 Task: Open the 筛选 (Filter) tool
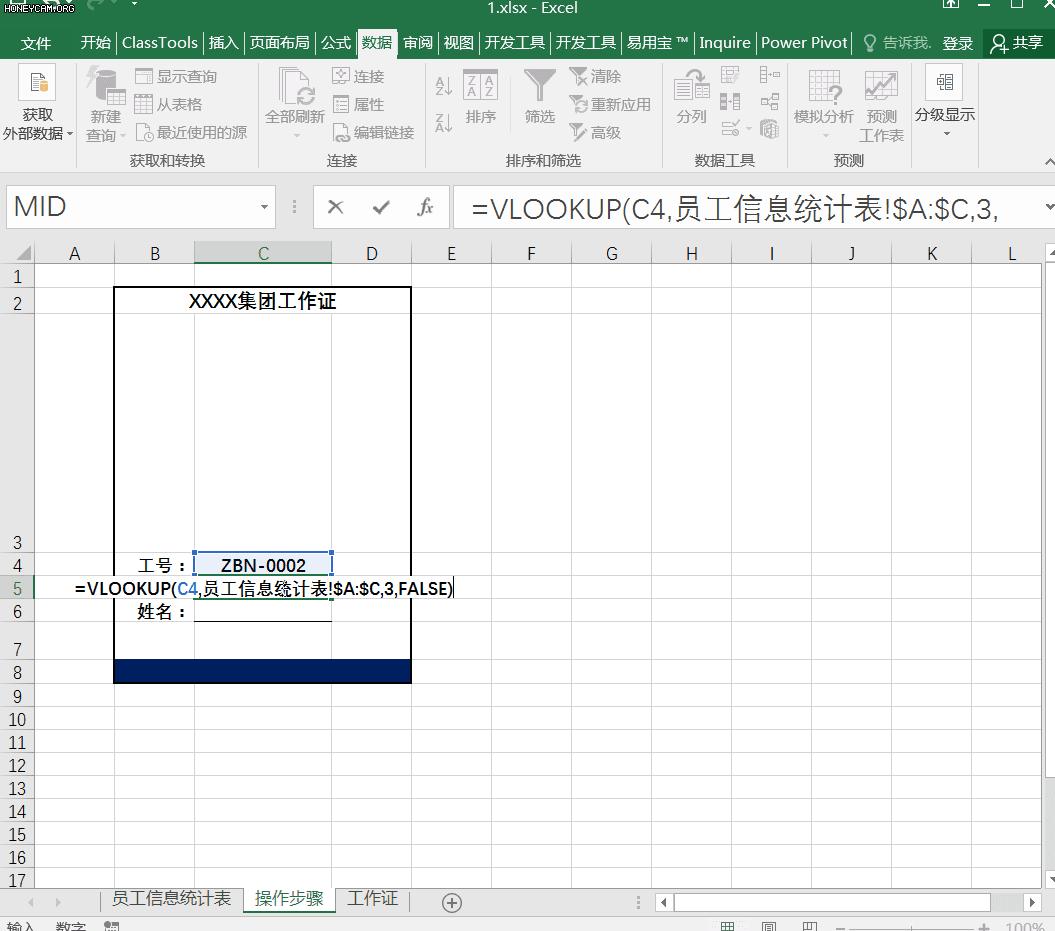539,100
